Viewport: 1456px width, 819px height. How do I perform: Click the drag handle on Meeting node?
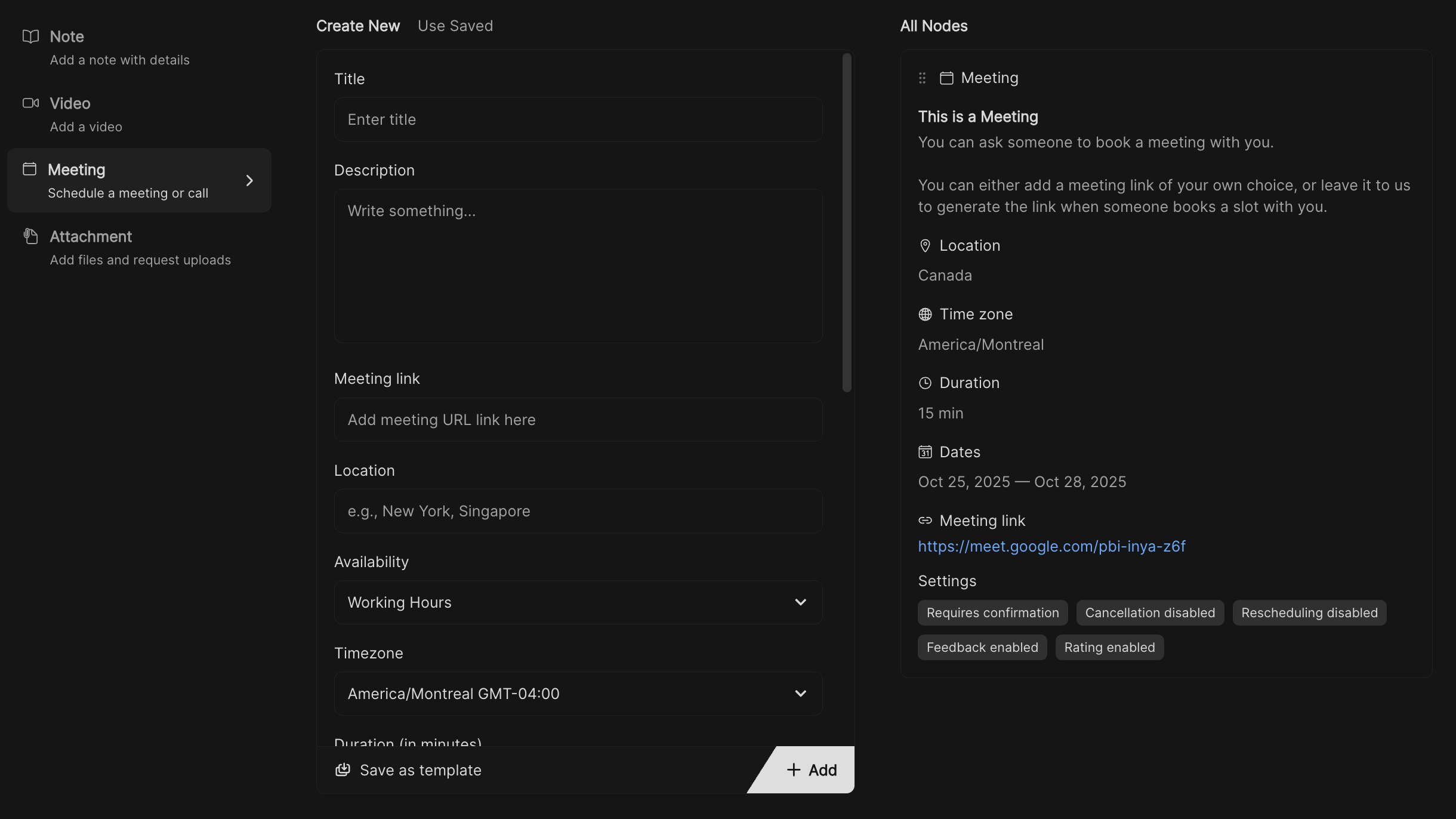point(922,78)
